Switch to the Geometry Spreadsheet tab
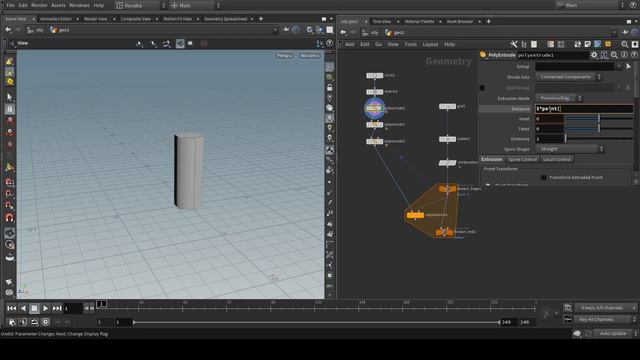Viewport: 640px width, 360px height. tap(226, 19)
